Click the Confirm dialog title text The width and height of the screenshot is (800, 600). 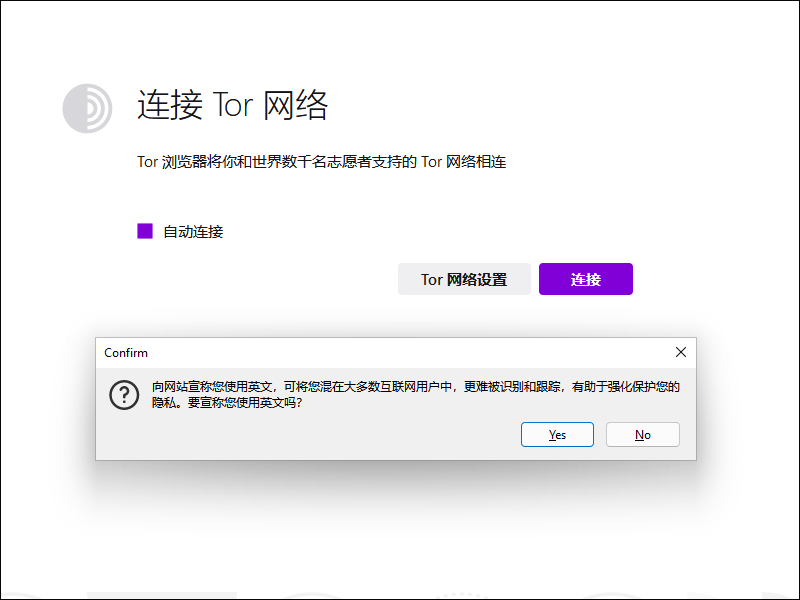pyautogui.click(x=126, y=353)
